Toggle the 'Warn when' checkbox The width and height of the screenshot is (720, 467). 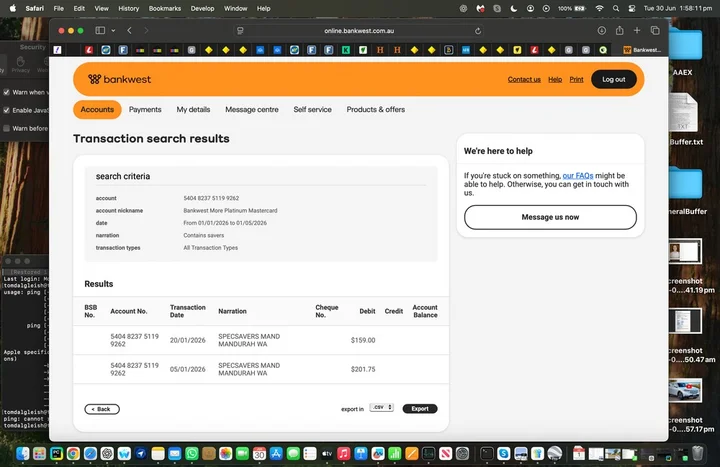coord(6,92)
